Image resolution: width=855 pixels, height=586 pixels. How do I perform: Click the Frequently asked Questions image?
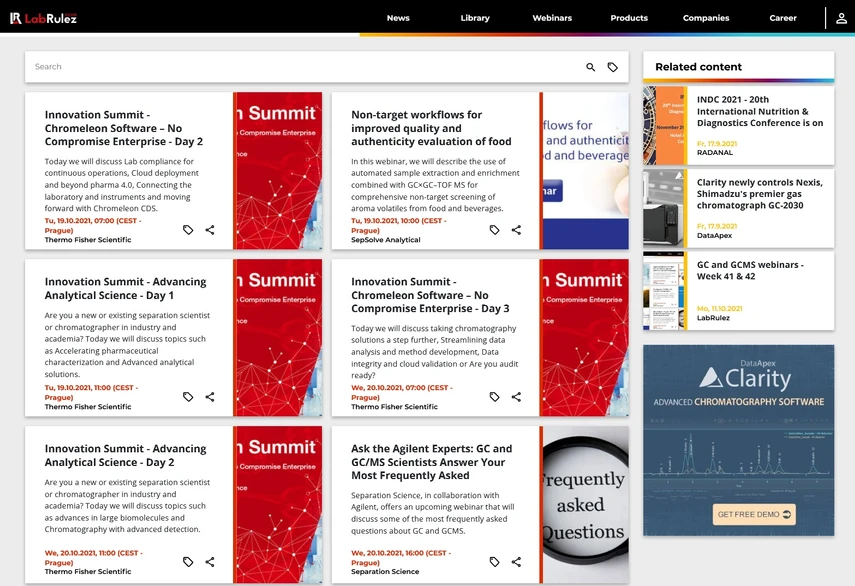click(585, 504)
